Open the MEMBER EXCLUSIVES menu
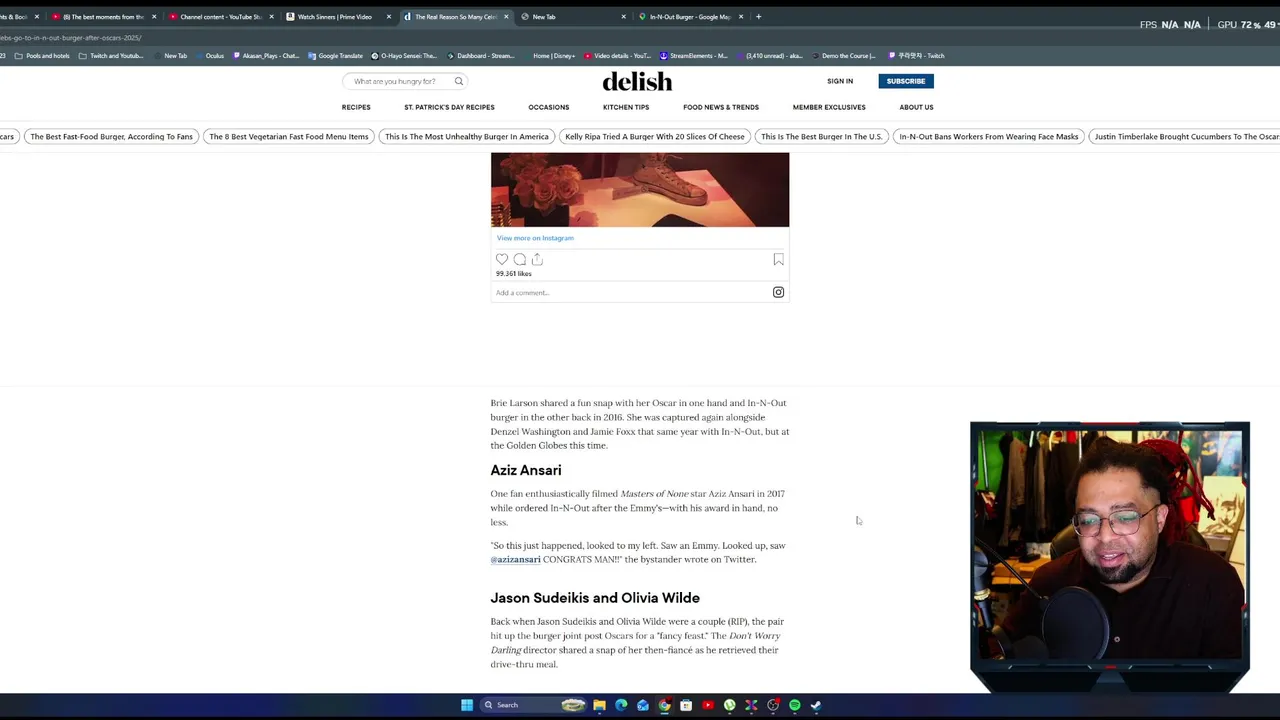 click(829, 107)
